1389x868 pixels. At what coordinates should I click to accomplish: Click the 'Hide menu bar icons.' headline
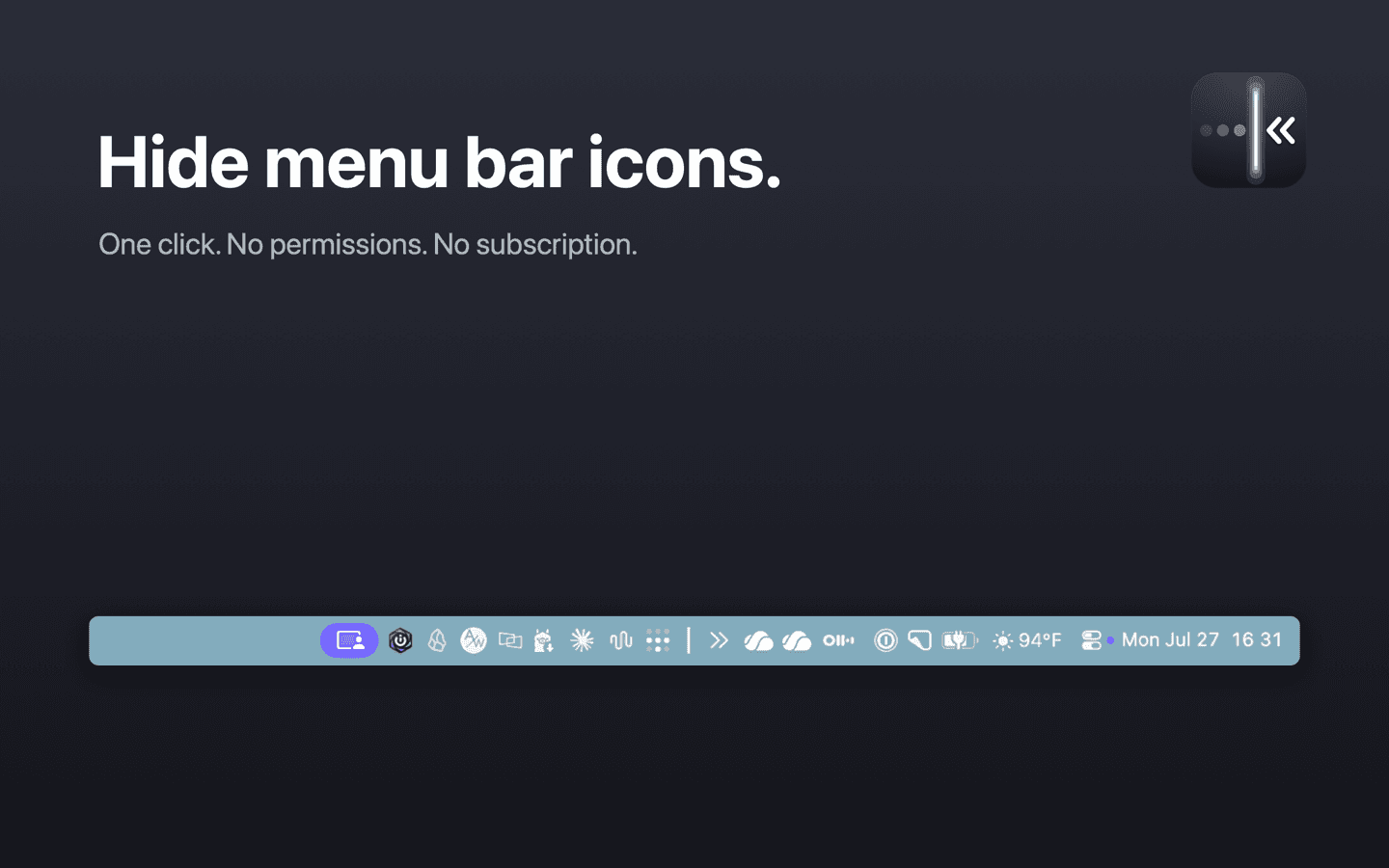[x=439, y=162]
